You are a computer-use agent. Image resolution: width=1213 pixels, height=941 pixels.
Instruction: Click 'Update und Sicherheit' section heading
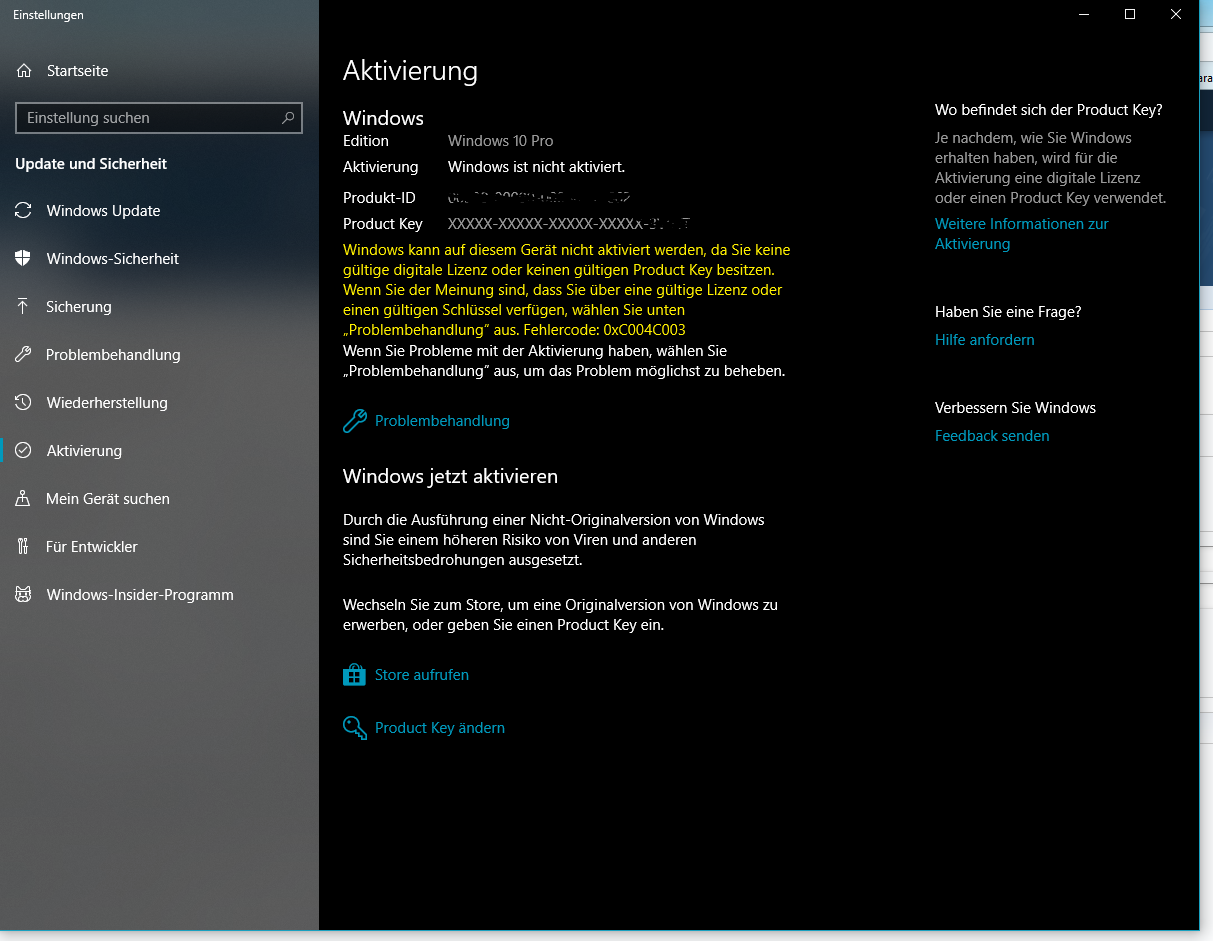tap(91, 164)
